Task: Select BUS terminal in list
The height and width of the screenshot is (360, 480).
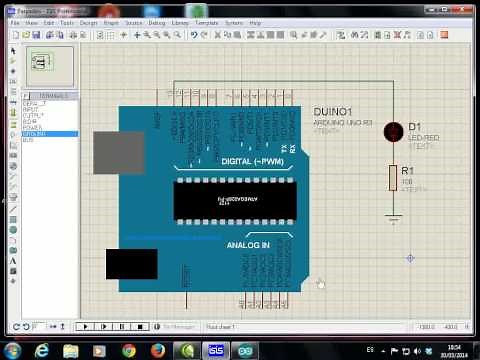Action: 50,140
